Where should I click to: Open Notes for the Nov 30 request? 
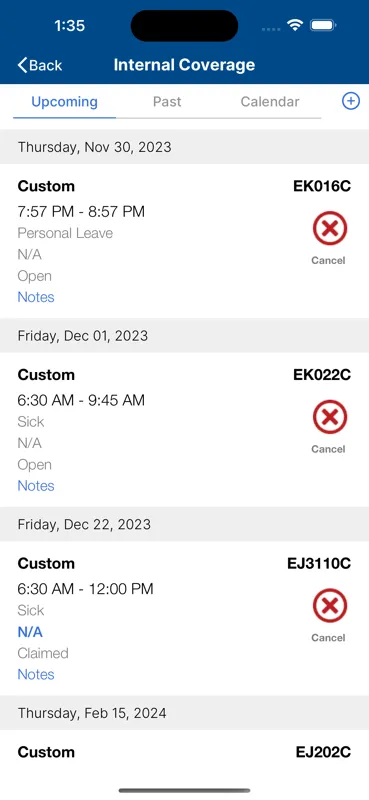tap(36, 297)
